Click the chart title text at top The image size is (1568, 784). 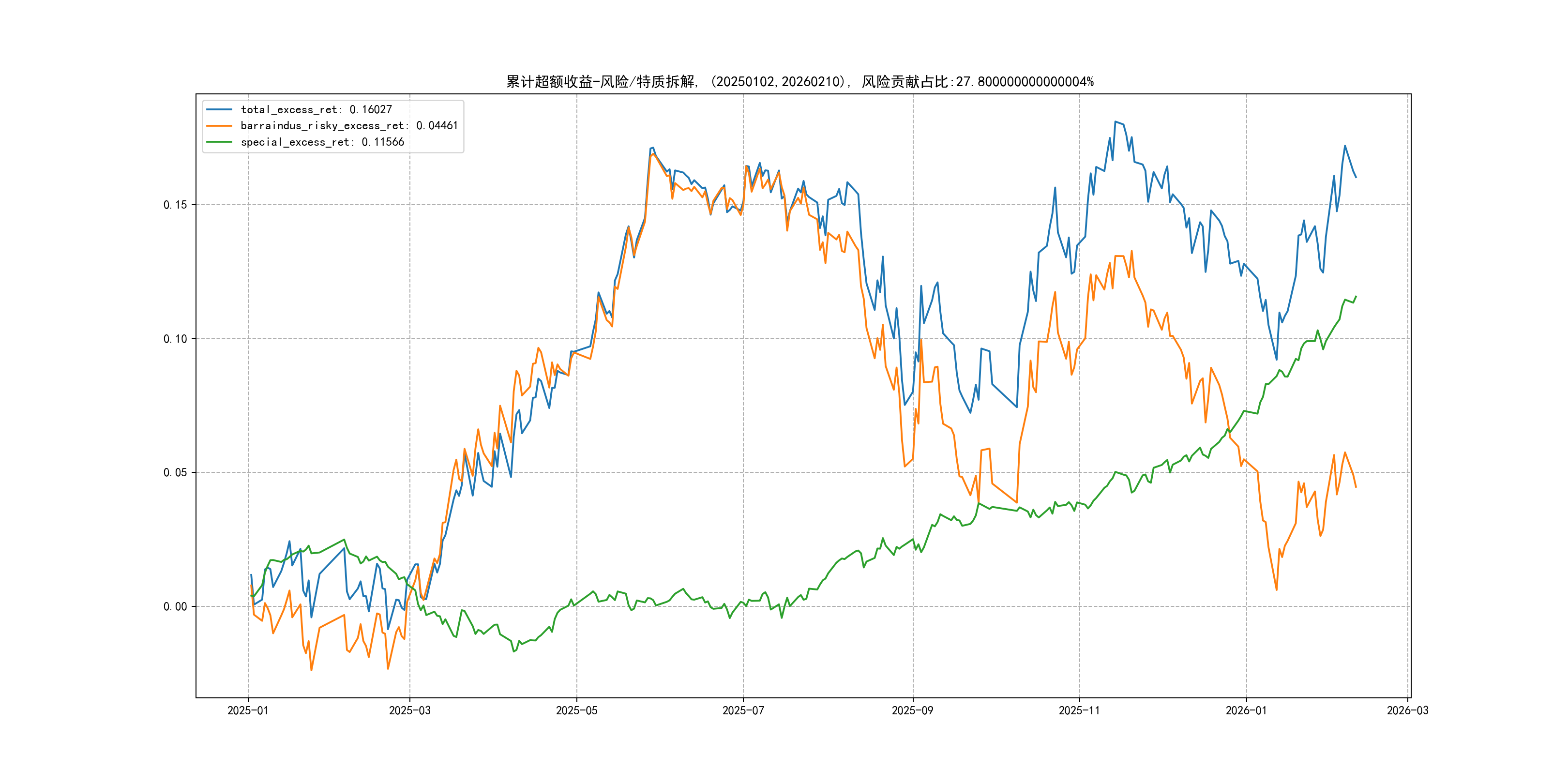pos(800,82)
